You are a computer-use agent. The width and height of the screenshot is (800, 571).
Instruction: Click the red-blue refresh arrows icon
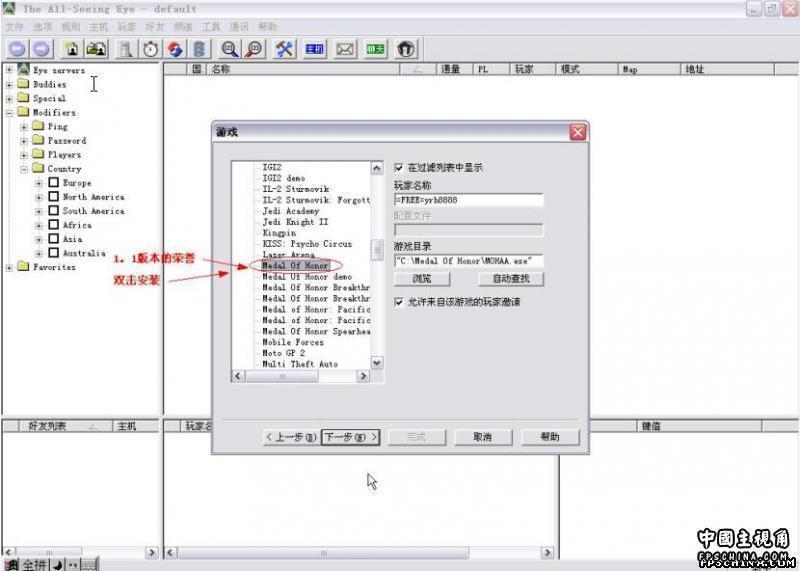pyautogui.click(x=175, y=49)
